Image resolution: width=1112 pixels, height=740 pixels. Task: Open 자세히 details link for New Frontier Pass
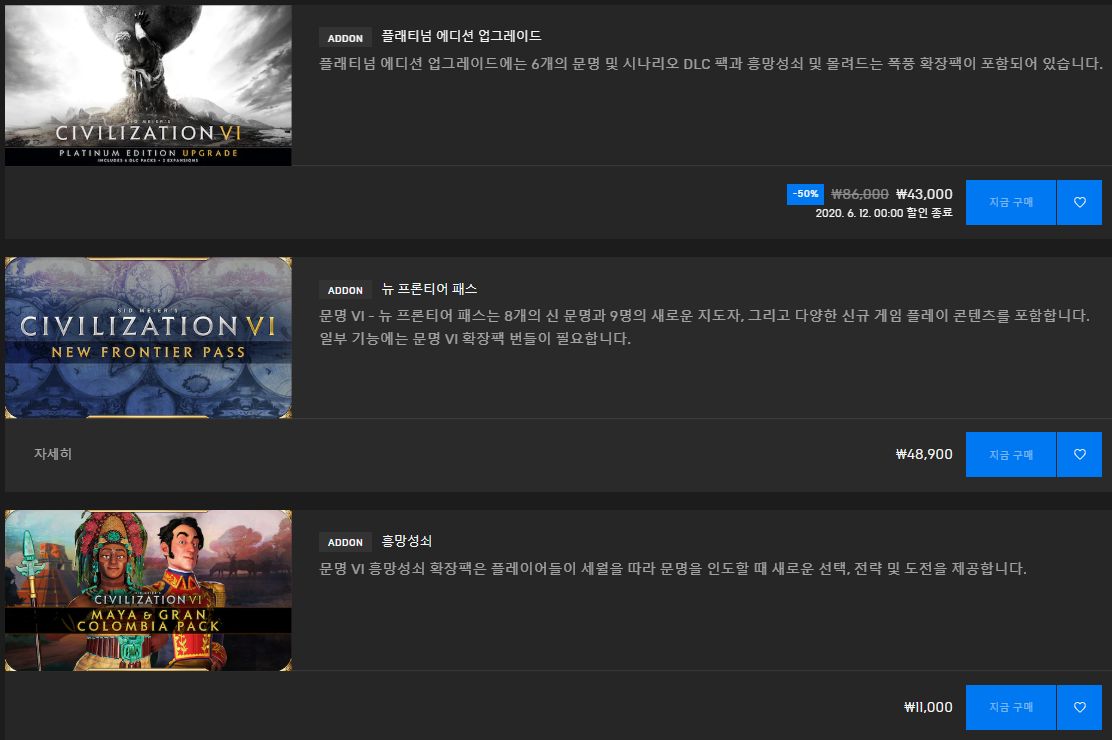(53, 453)
